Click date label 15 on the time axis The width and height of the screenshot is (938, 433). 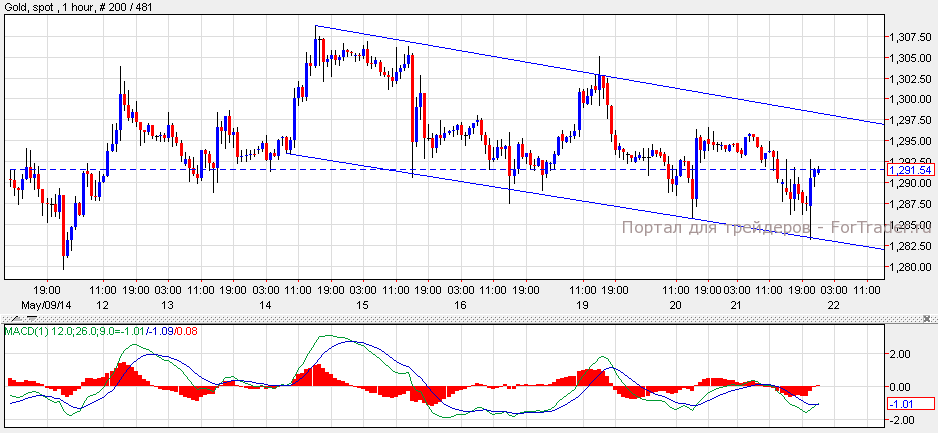pos(362,303)
